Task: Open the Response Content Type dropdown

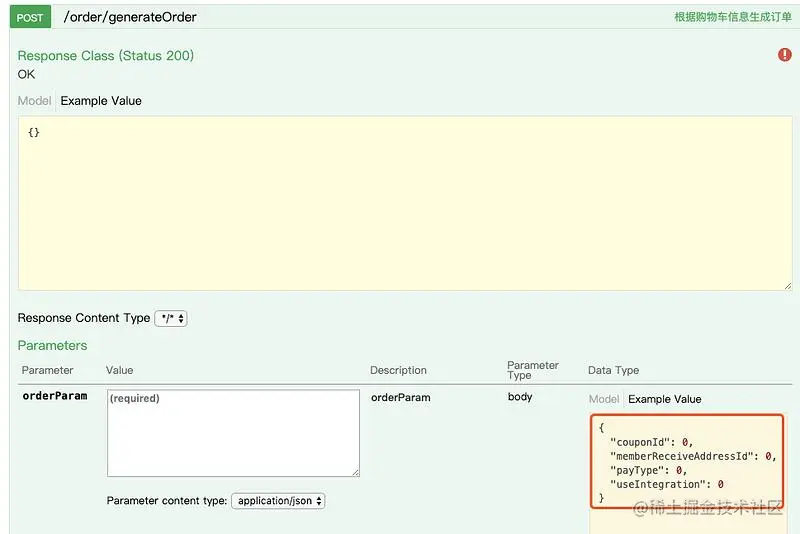Action: coord(171,318)
